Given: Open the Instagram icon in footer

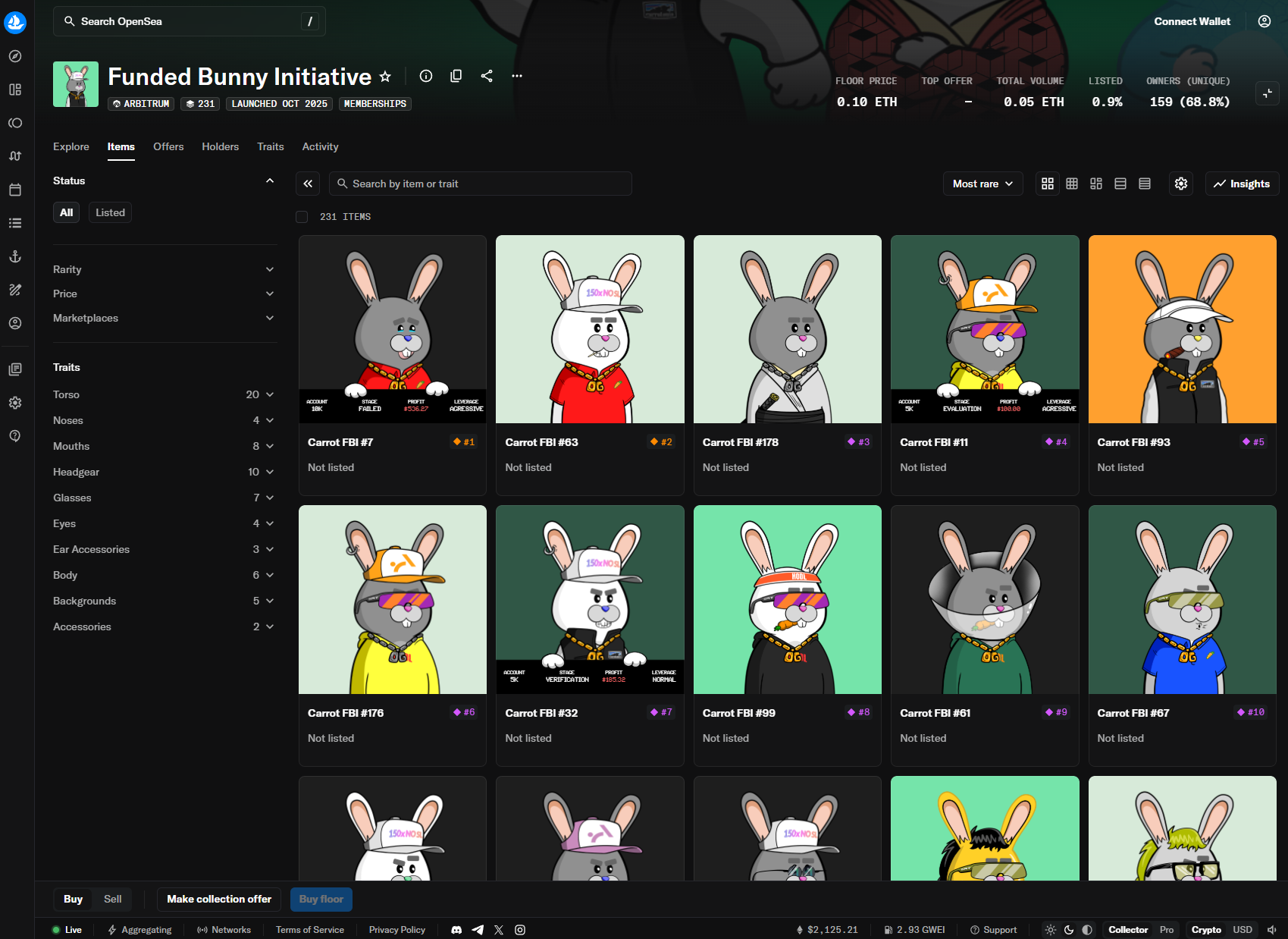Looking at the screenshot, I should (520, 930).
